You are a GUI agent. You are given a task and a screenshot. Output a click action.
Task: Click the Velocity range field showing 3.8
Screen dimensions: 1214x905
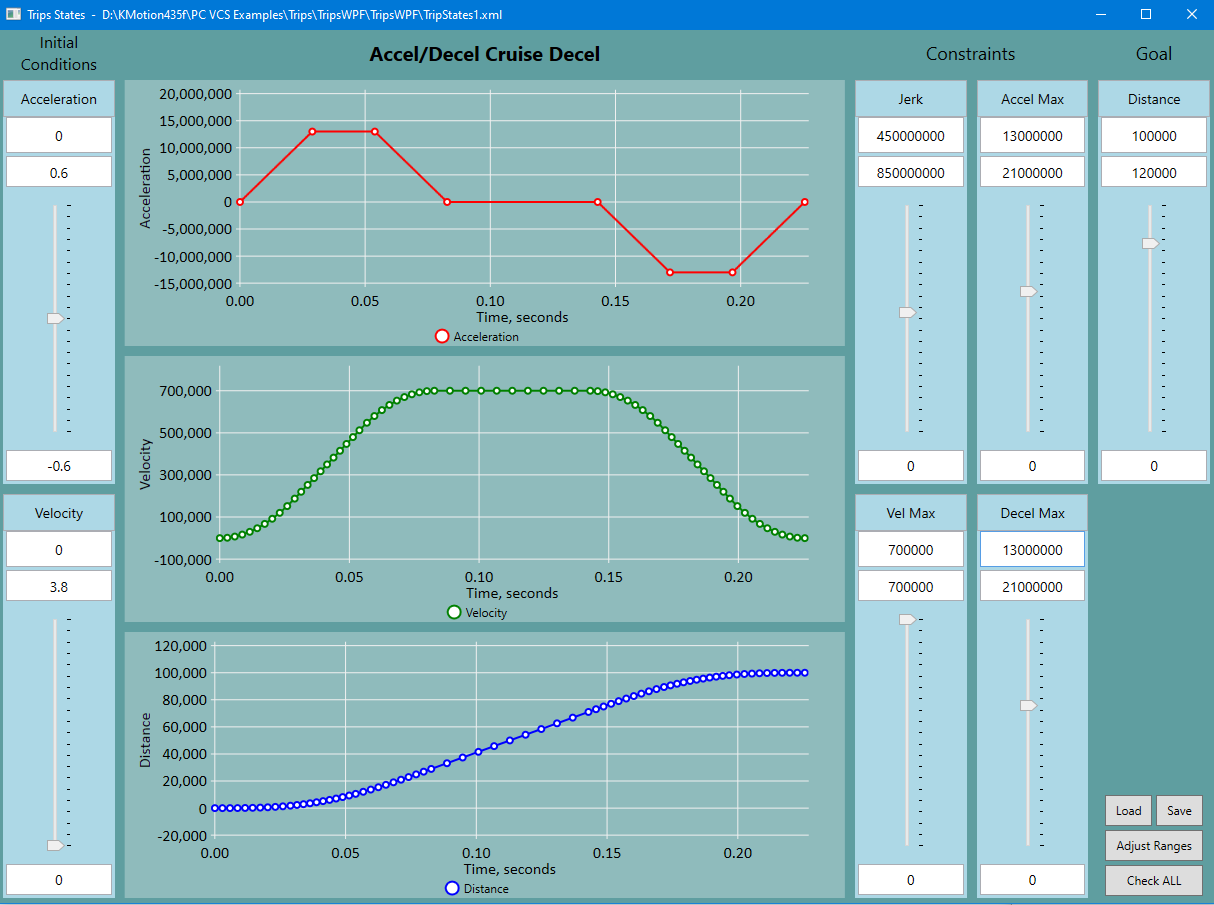click(59, 587)
